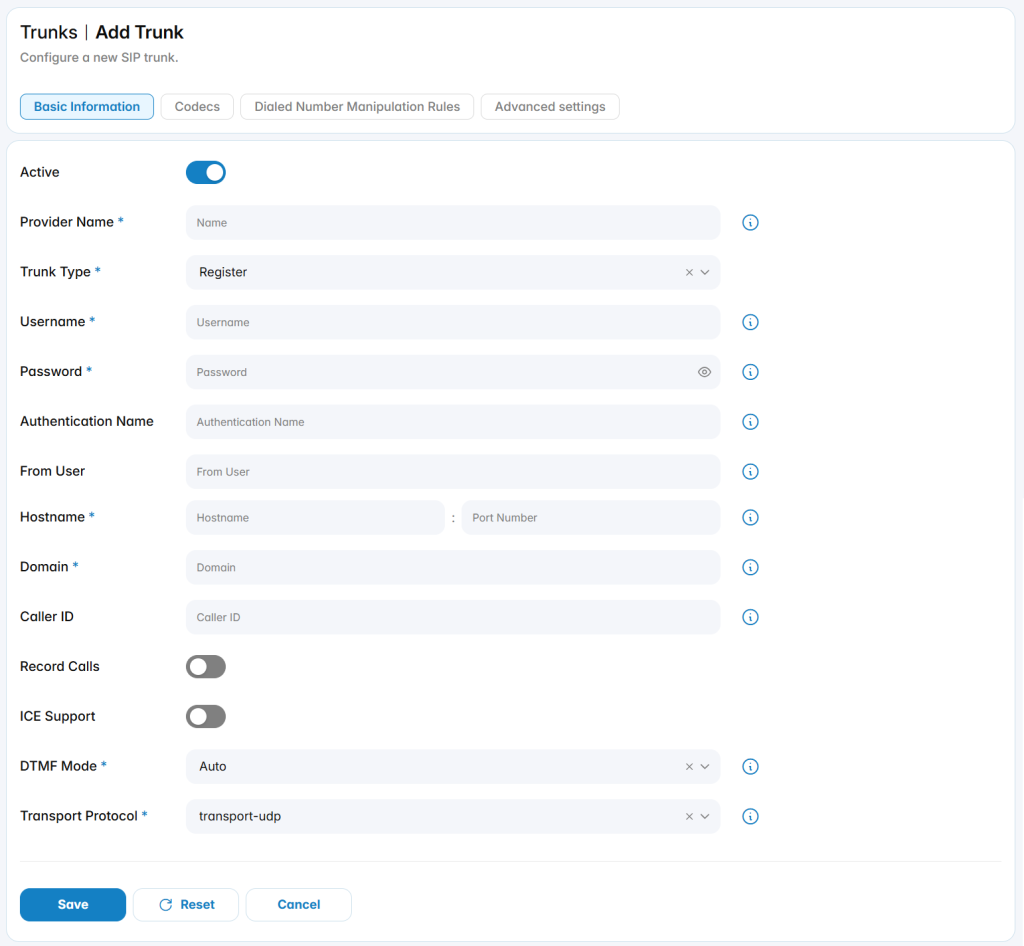Open info icon for Transport Protocol
The height and width of the screenshot is (946, 1024).
tap(750, 816)
